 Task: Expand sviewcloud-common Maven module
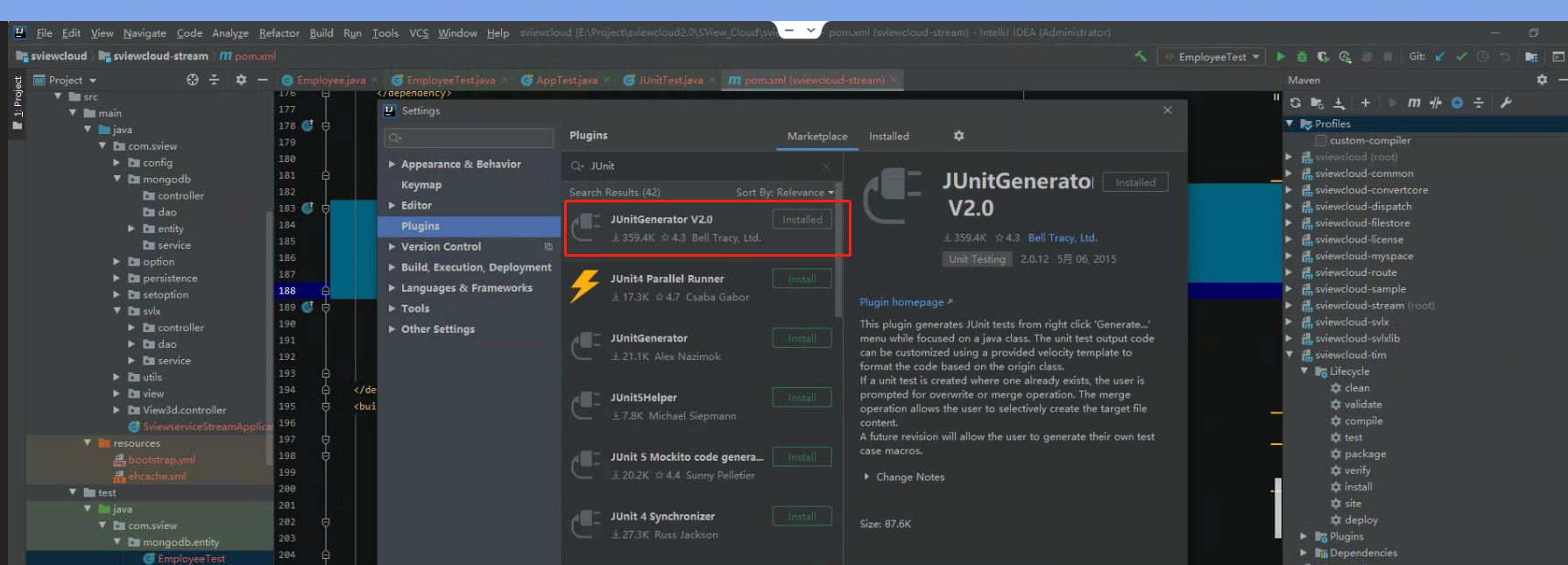1289,173
